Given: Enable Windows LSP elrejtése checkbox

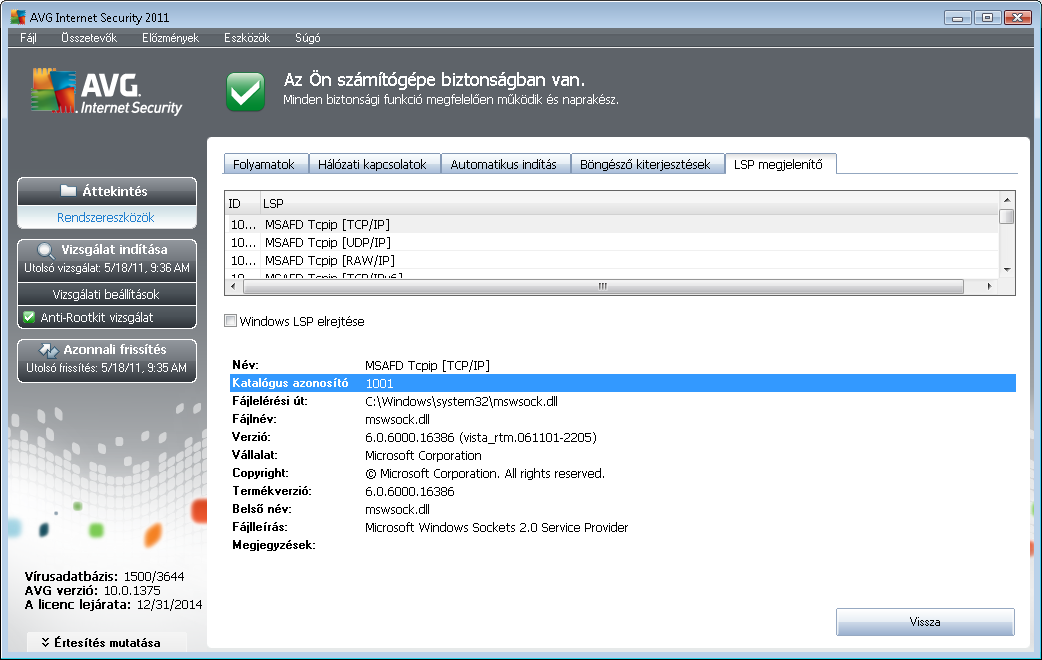Looking at the screenshot, I should coord(231,321).
